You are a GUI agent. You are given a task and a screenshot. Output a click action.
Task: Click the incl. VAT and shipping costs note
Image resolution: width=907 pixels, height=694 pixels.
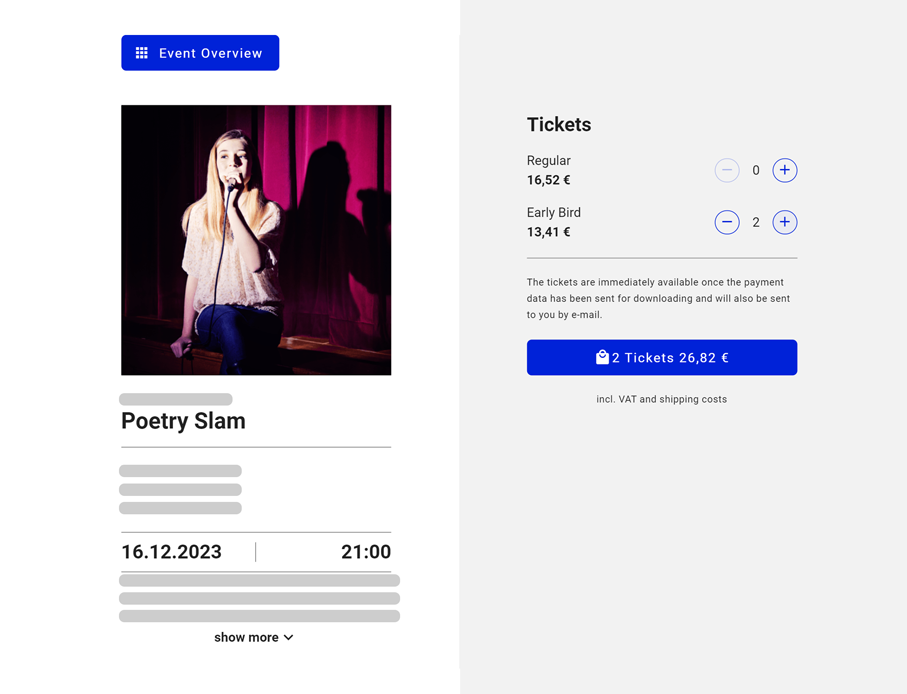coord(662,399)
